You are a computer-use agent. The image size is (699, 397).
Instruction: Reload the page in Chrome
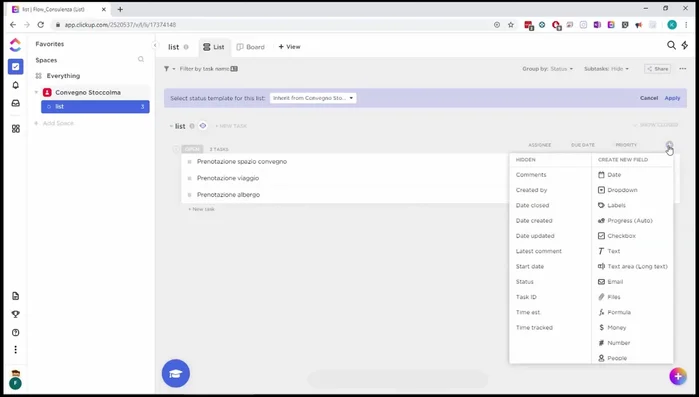pyautogui.click(x=41, y=25)
